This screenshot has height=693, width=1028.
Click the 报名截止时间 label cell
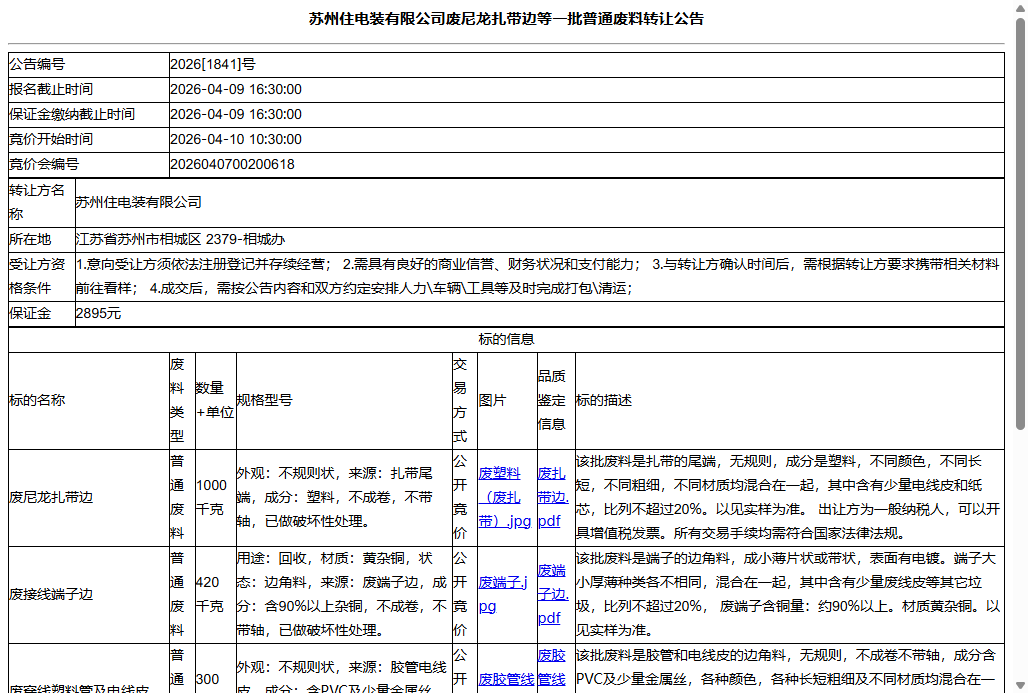[x=89, y=89]
